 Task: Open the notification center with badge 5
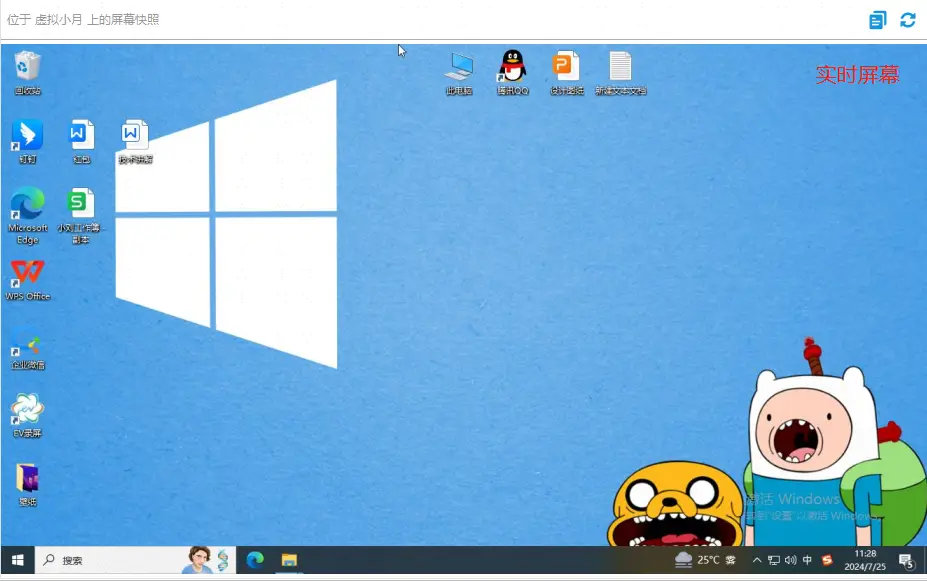906,560
